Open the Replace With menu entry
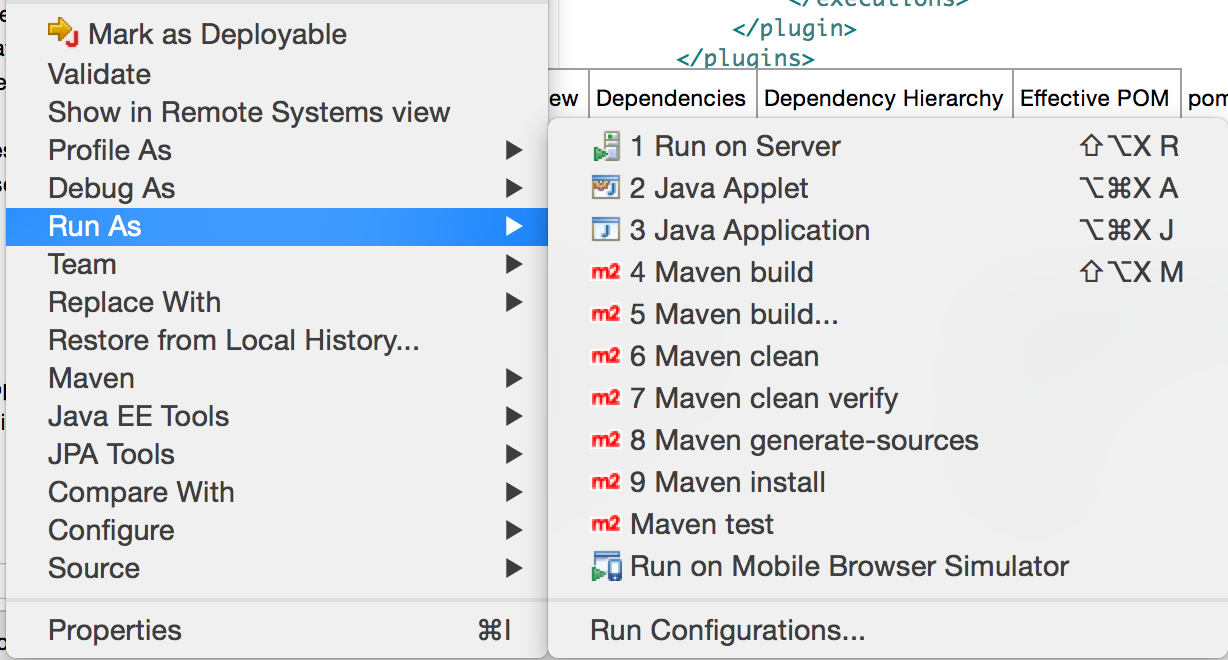This screenshot has height=660, width=1228. pyautogui.click(x=277, y=302)
